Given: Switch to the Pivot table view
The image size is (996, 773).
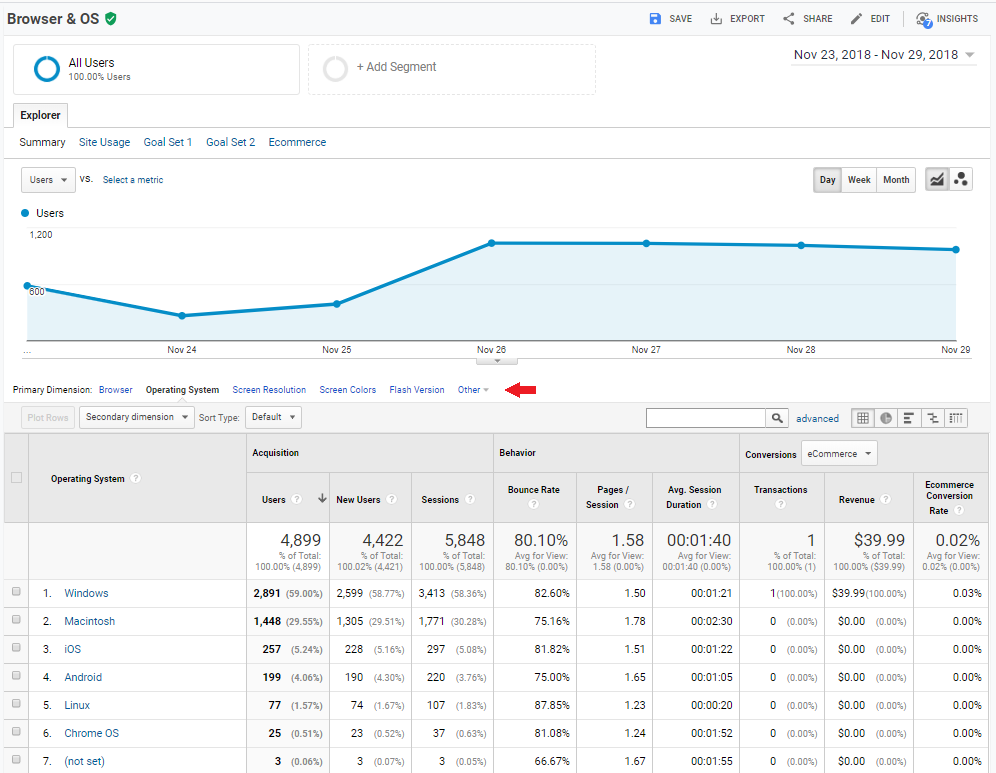Looking at the screenshot, I should pyautogui.click(x=957, y=417).
